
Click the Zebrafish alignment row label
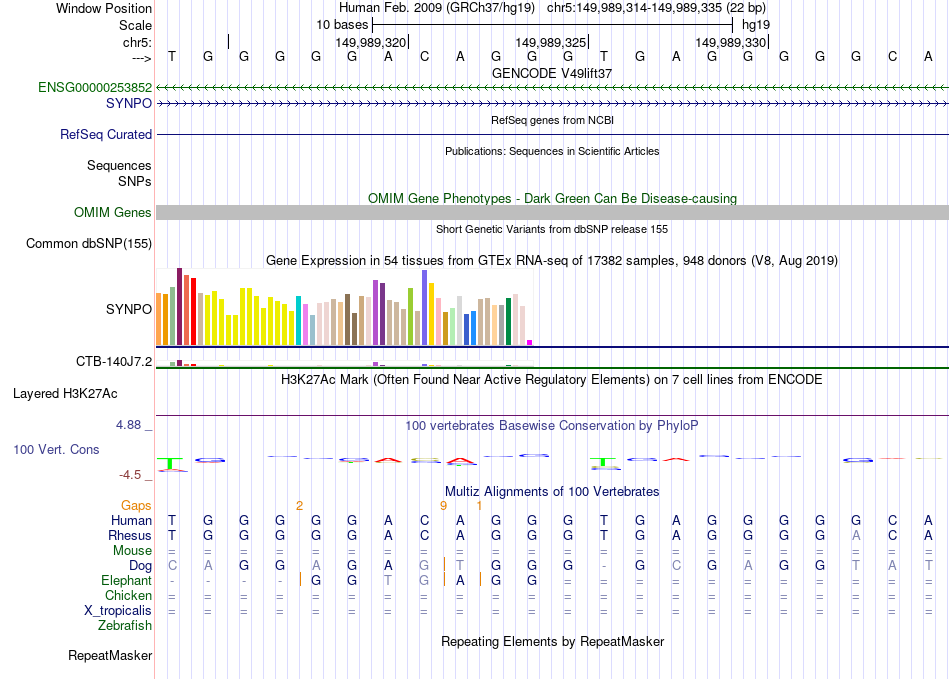(125, 625)
